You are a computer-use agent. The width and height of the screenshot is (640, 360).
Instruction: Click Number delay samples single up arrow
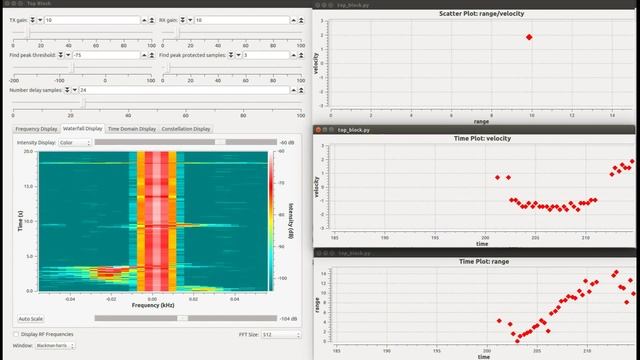click(x=293, y=90)
